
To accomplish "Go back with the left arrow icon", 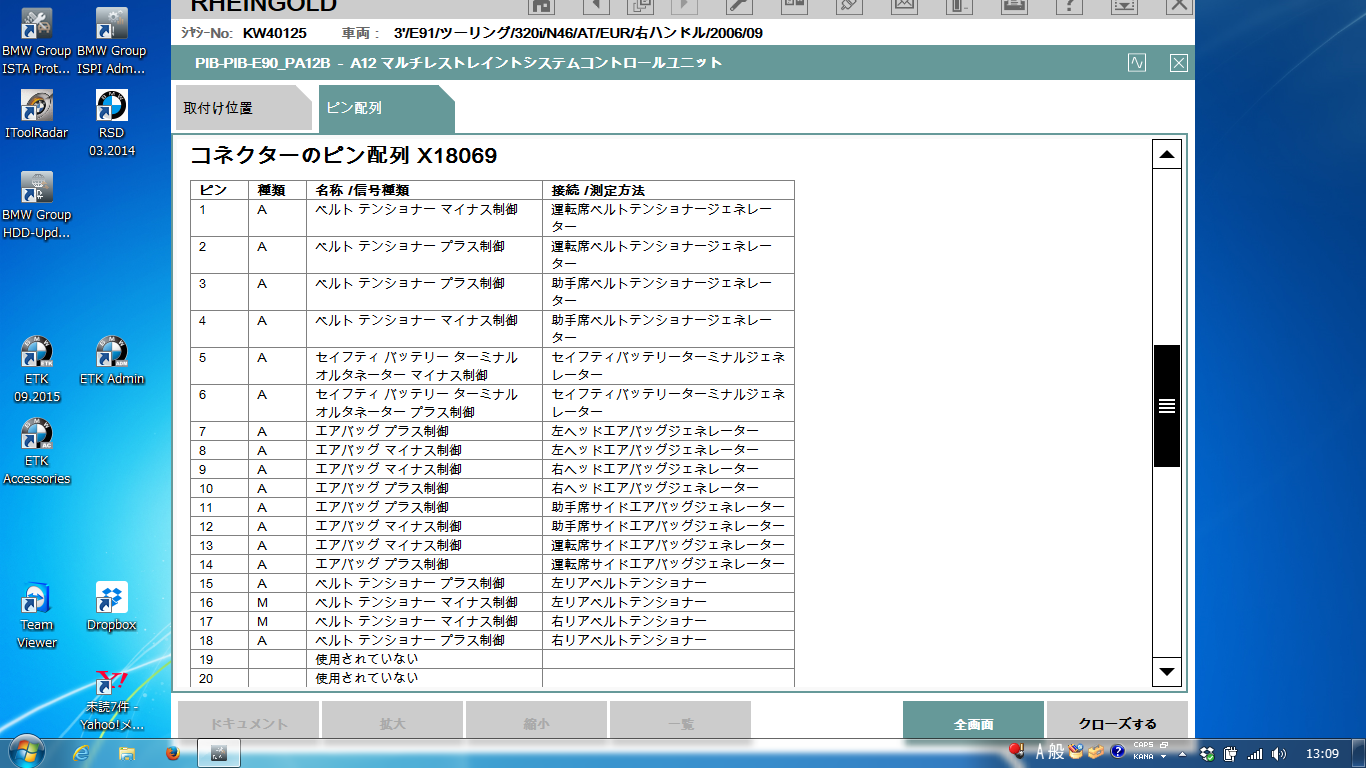I will point(595,5).
